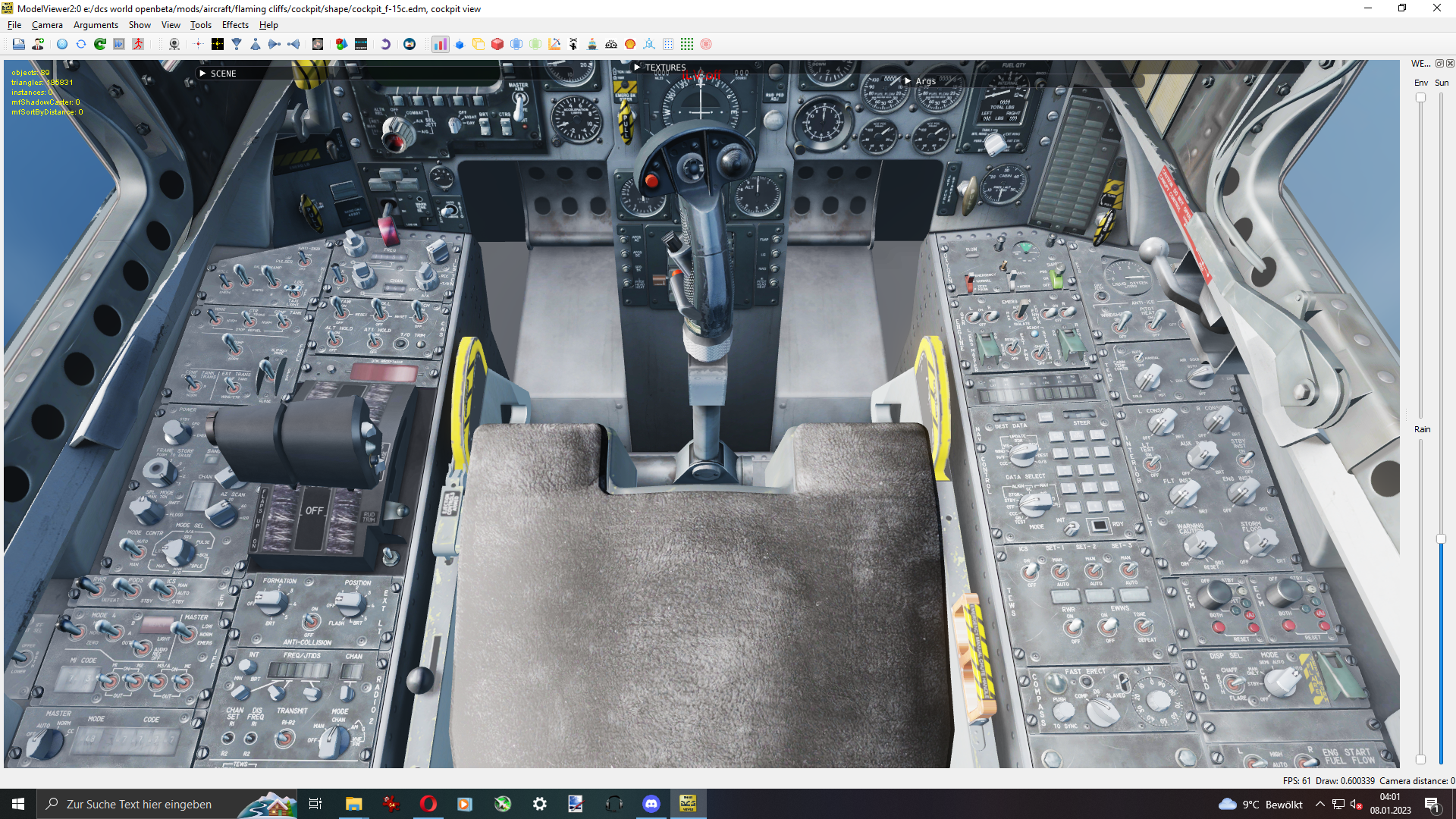The image size is (1456, 819).
Task: Click the binoculars goggles icon
Action: click(x=611, y=44)
